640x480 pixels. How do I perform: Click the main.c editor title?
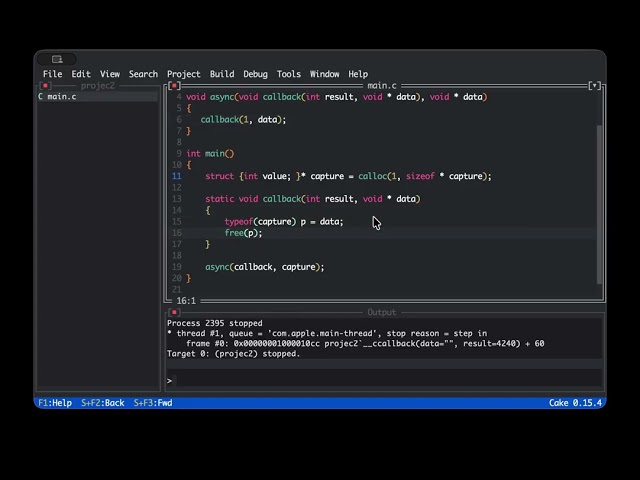click(382, 86)
